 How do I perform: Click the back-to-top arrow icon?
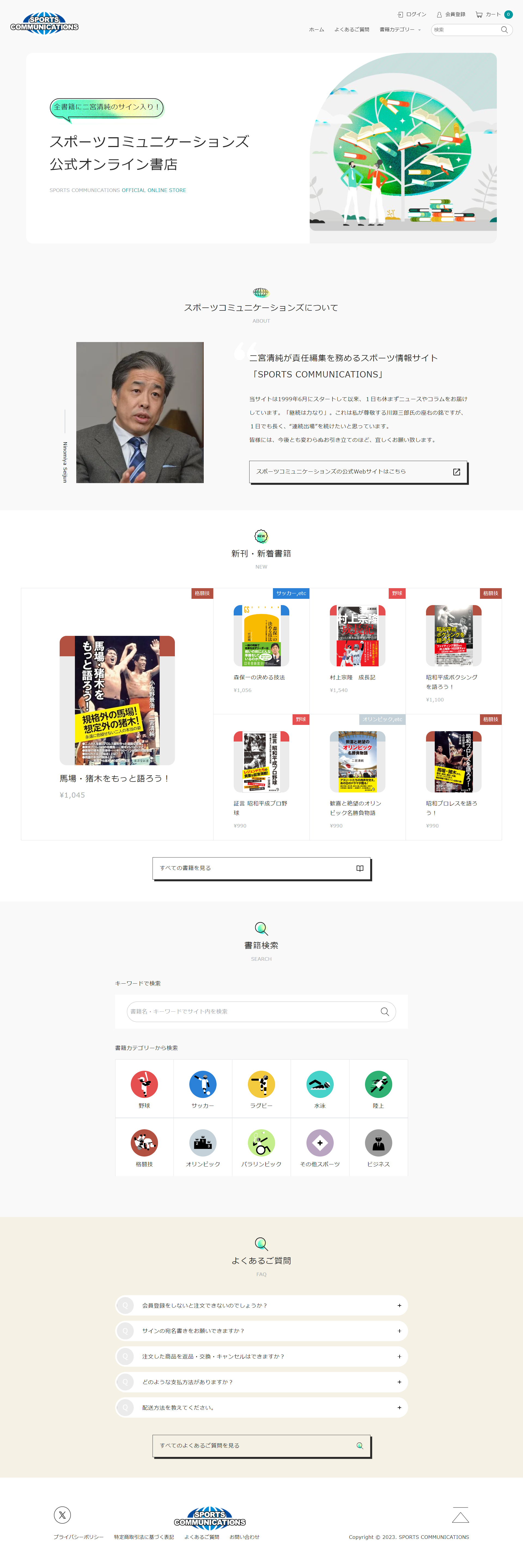[x=460, y=1515]
